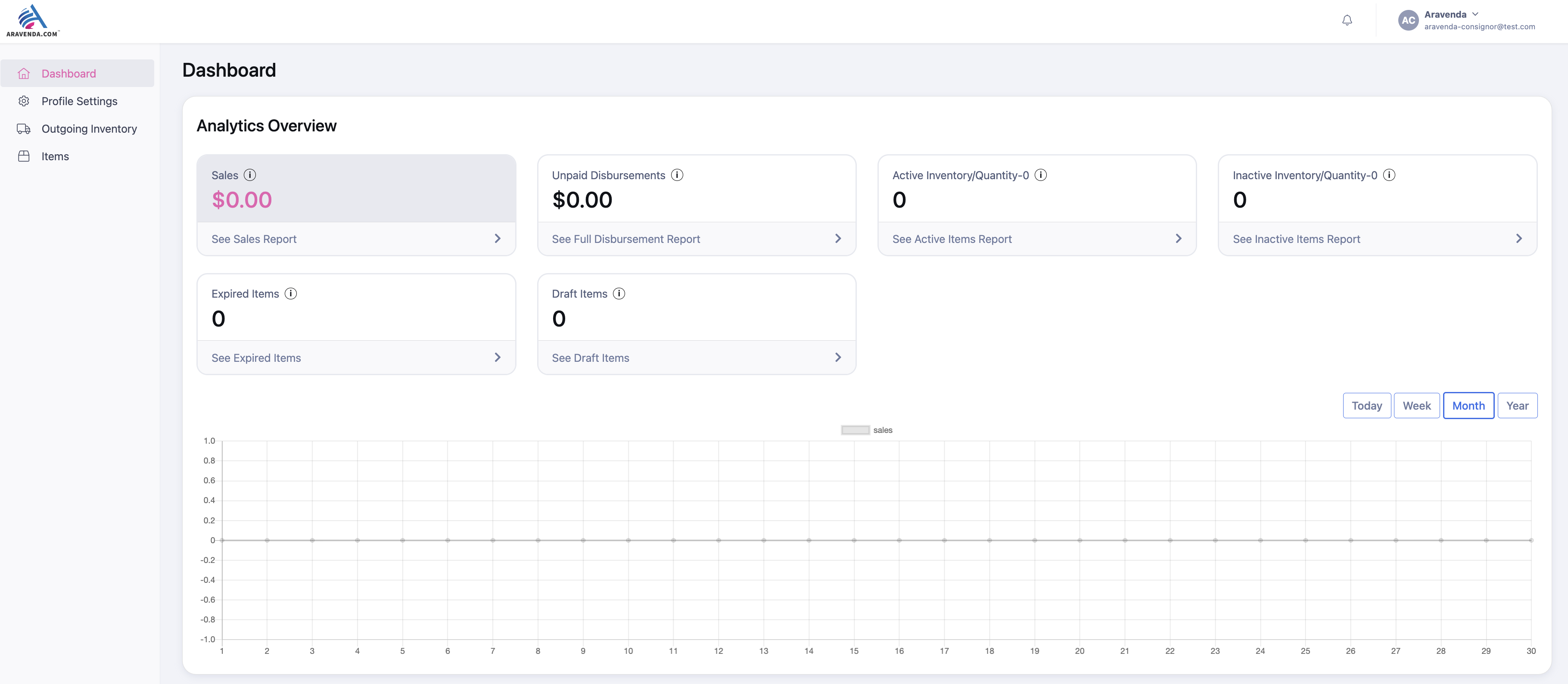Show info tooltip for Draft Items
The image size is (1568, 684).
(x=619, y=294)
